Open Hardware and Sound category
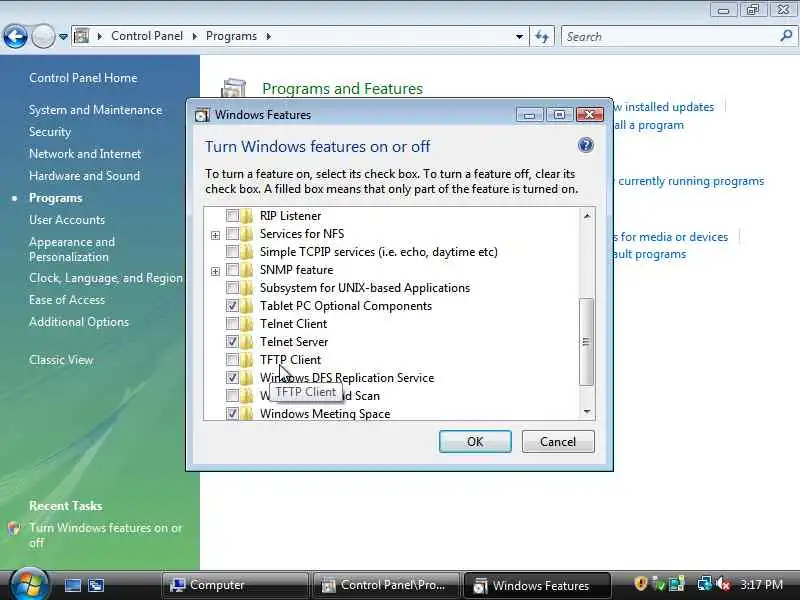Viewport: 800px width, 600px height. pos(84,176)
